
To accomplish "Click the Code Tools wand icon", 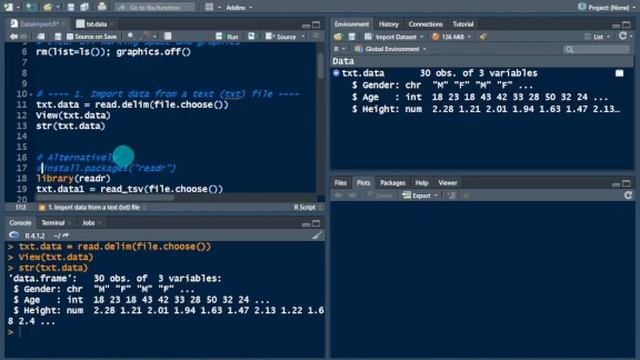I will pos(146,36).
